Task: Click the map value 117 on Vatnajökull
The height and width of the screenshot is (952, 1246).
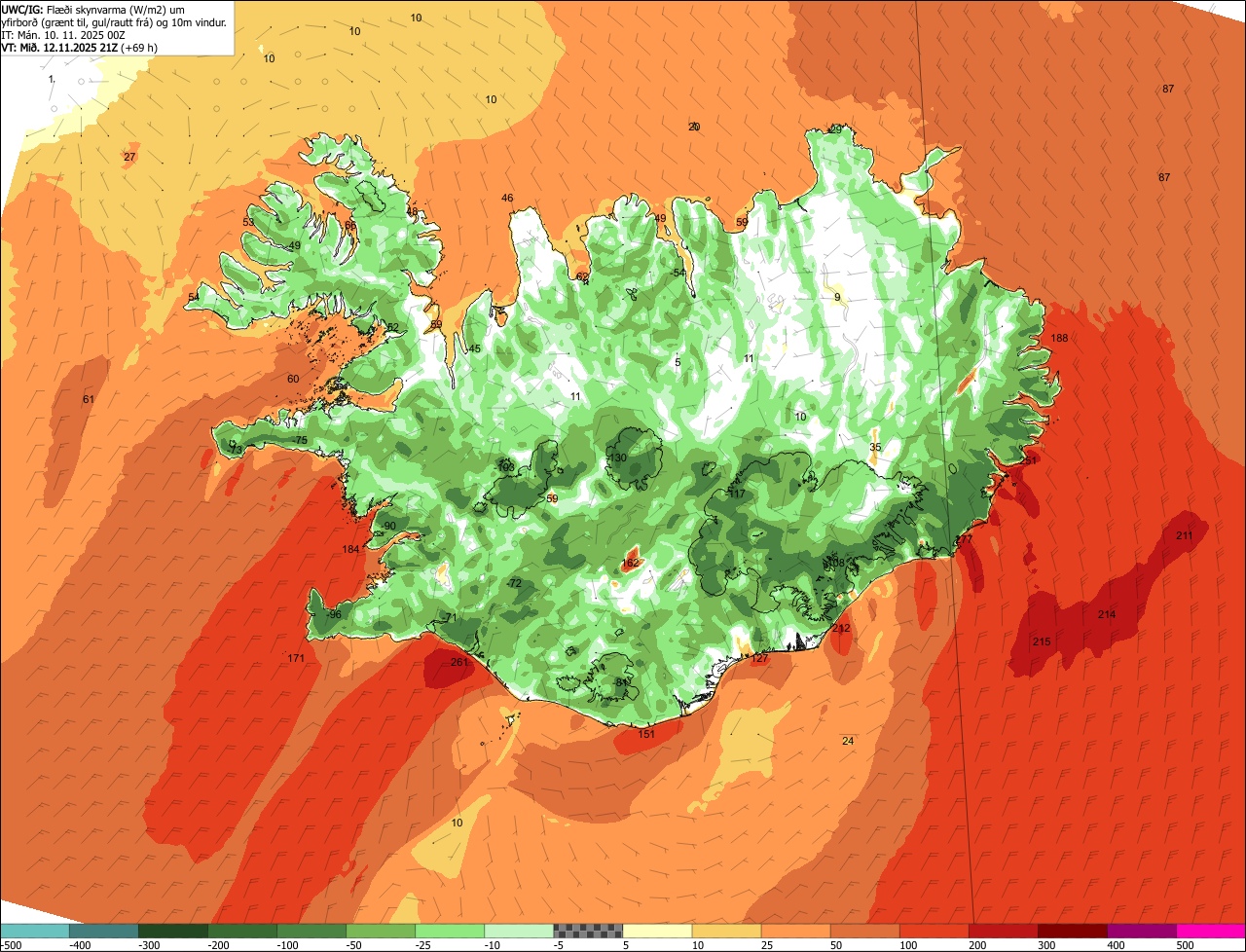Action: 737,494
